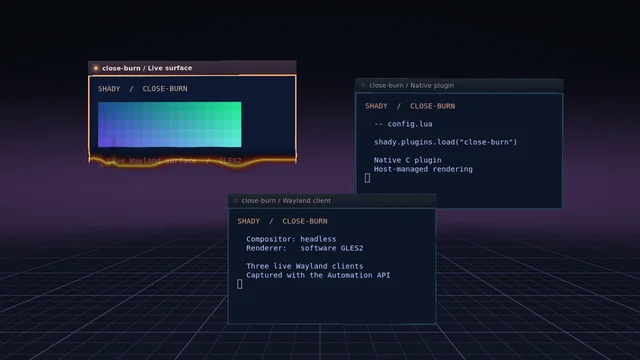Click 'SHADY / CLOSE-BURN' heading in Live surface window

pos(142,89)
